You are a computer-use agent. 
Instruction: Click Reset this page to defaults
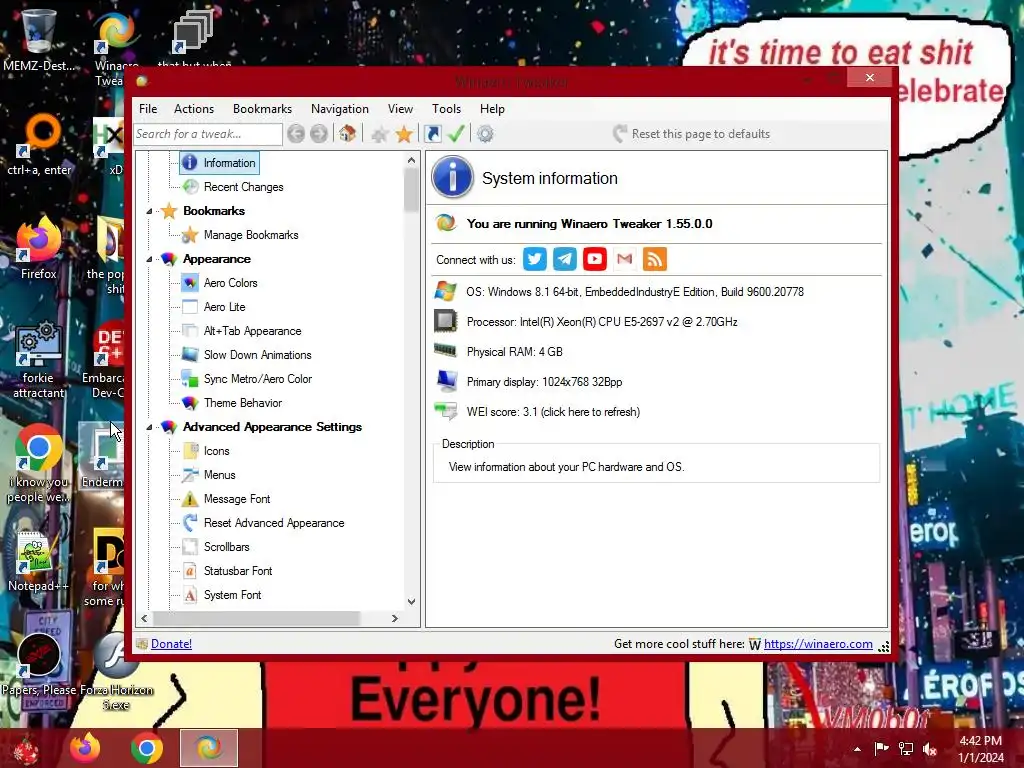[x=692, y=134]
